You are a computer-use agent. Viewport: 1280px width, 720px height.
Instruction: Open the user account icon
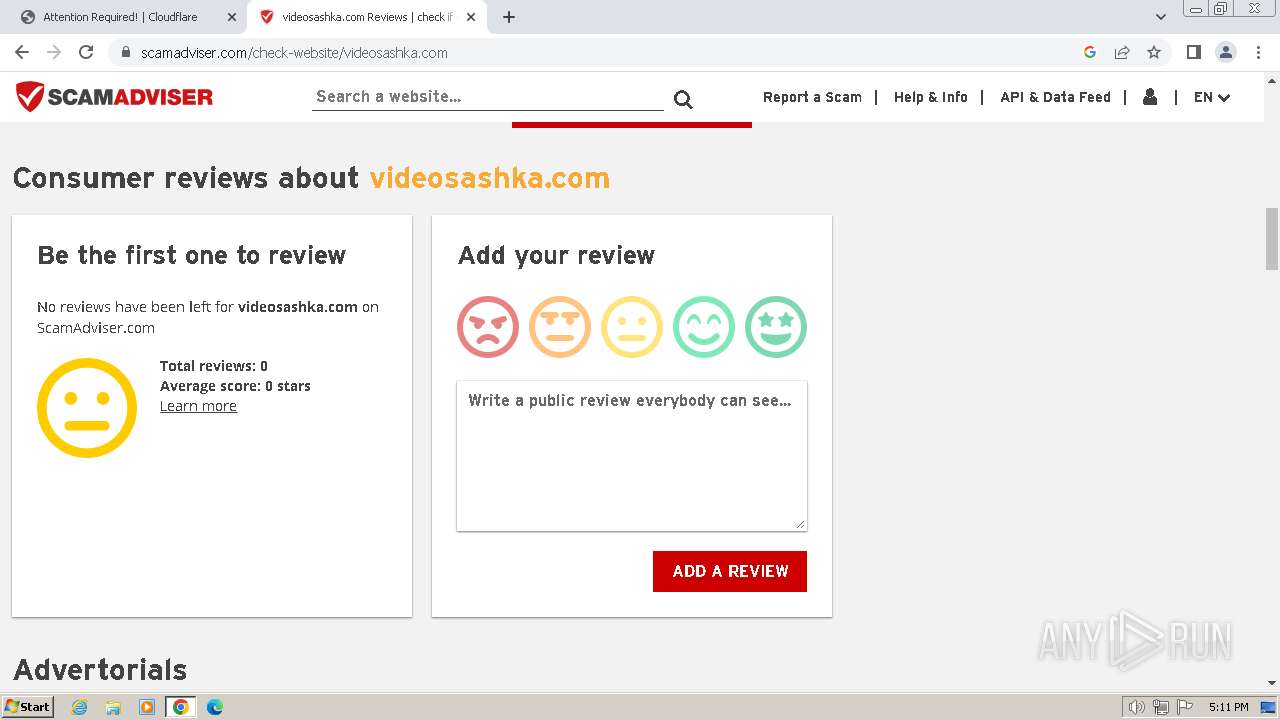pyautogui.click(x=1150, y=97)
